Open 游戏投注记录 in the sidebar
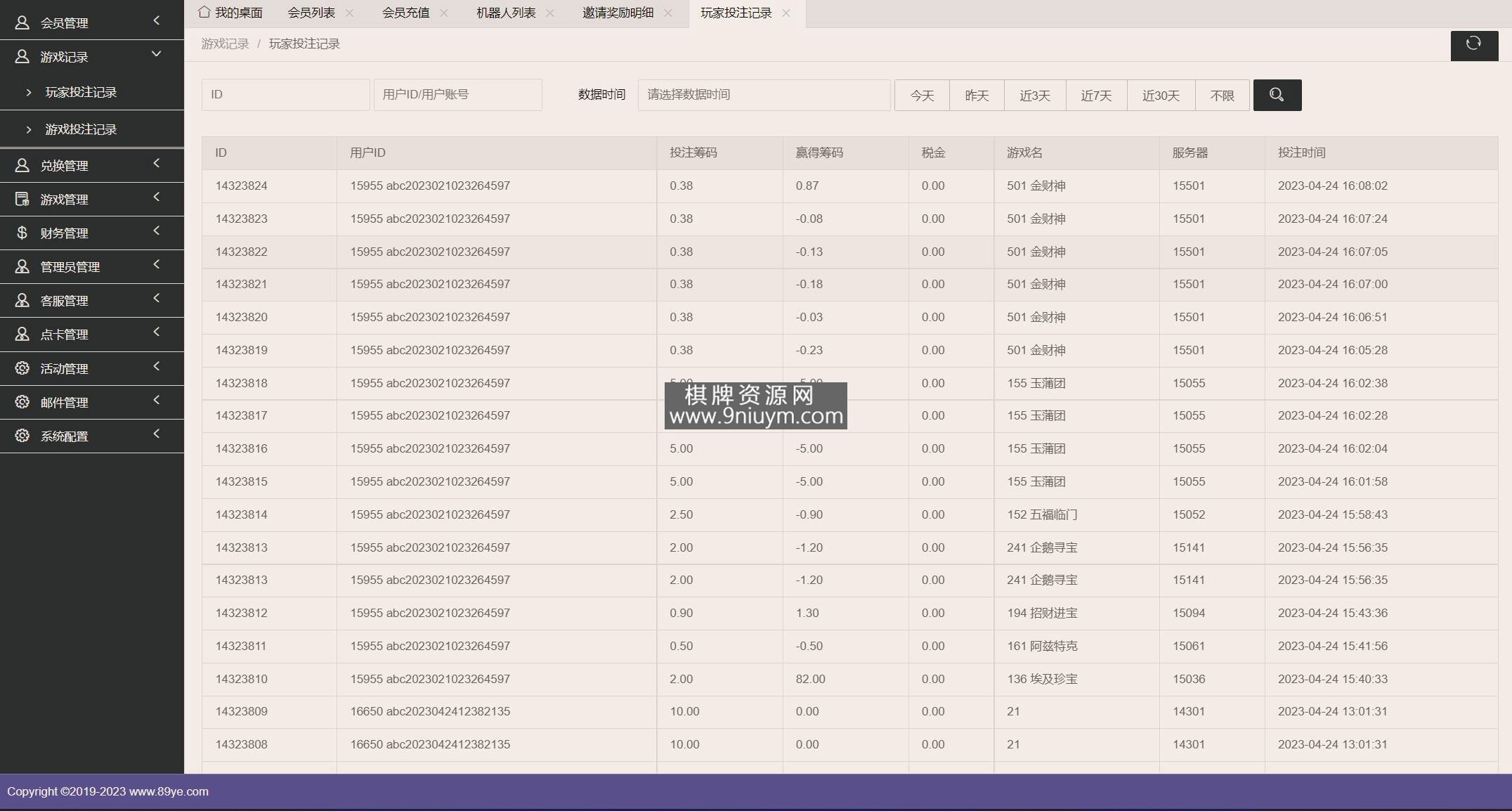 click(x=81, y=129)
